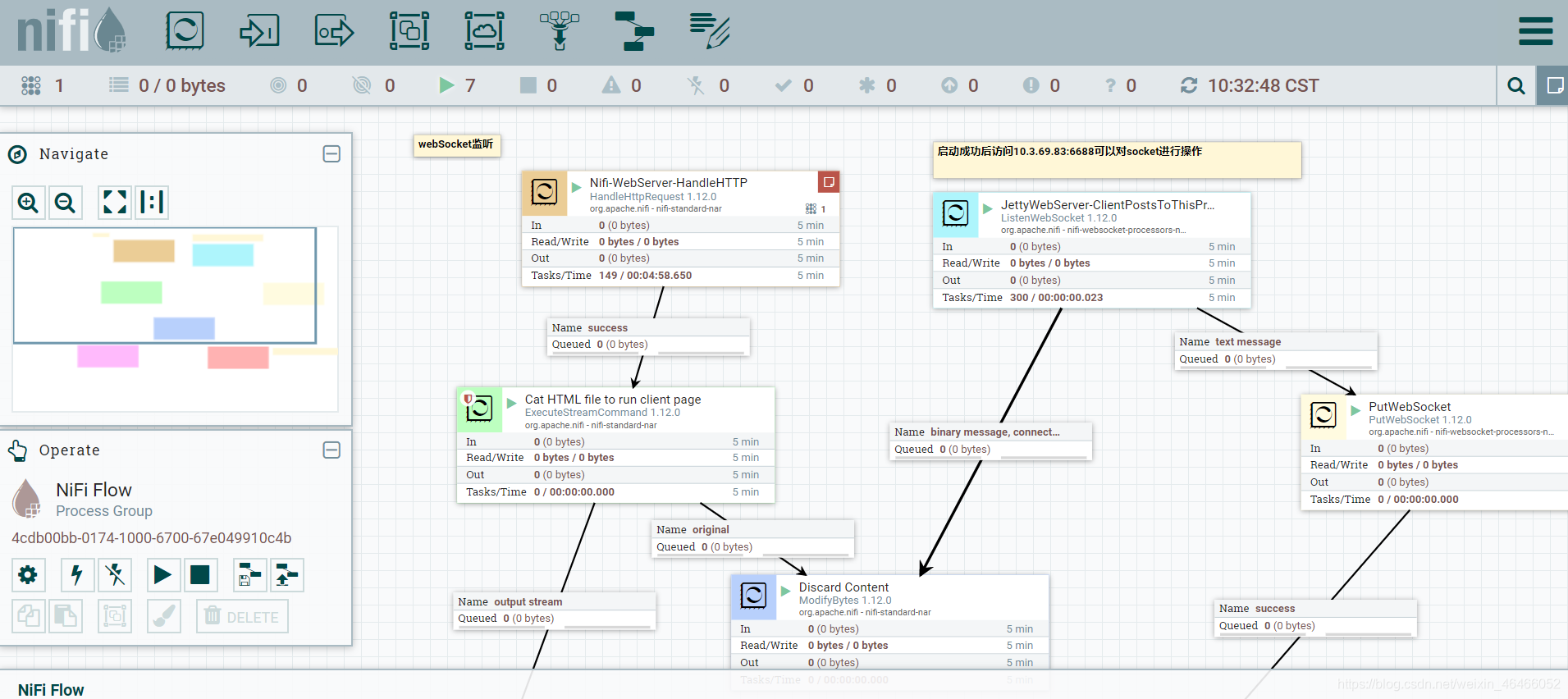This screenshot has height=699, width=1568.
Task: Open the global hamburger menu
Action: 1535,31
